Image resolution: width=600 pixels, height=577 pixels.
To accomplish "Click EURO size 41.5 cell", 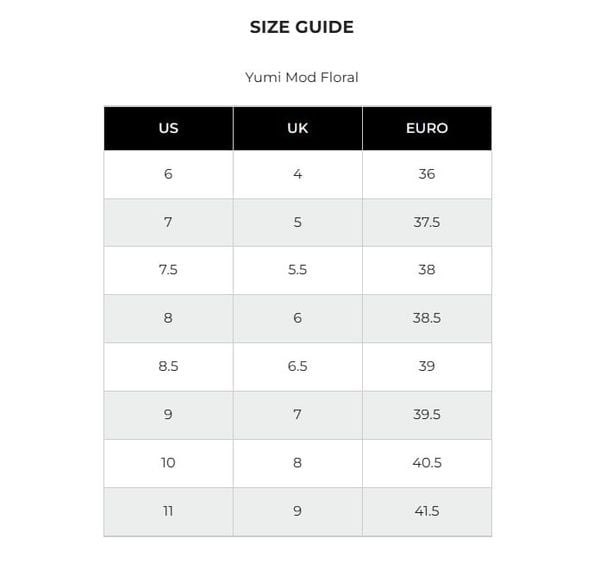I will [x=427, y=511].
